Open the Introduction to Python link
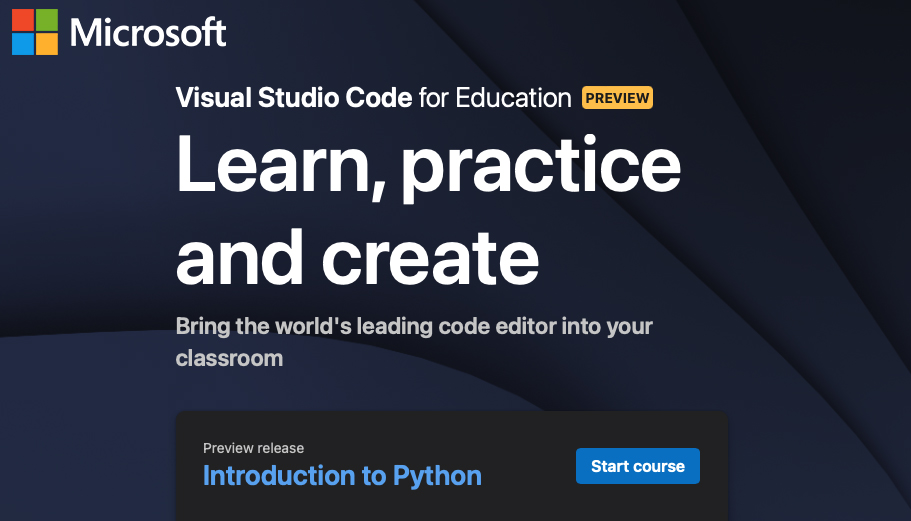911x521 pixels. tap(342, 475)
